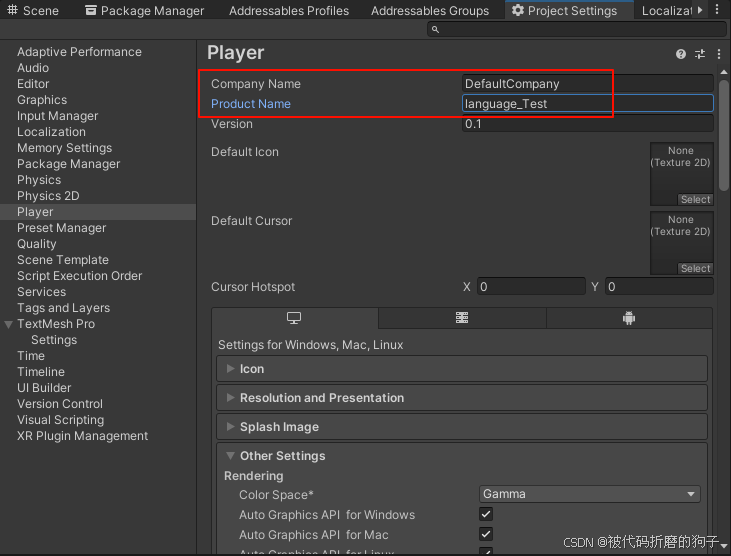
Task: Switch to the Package Manager tab
Action: [145, 10]
